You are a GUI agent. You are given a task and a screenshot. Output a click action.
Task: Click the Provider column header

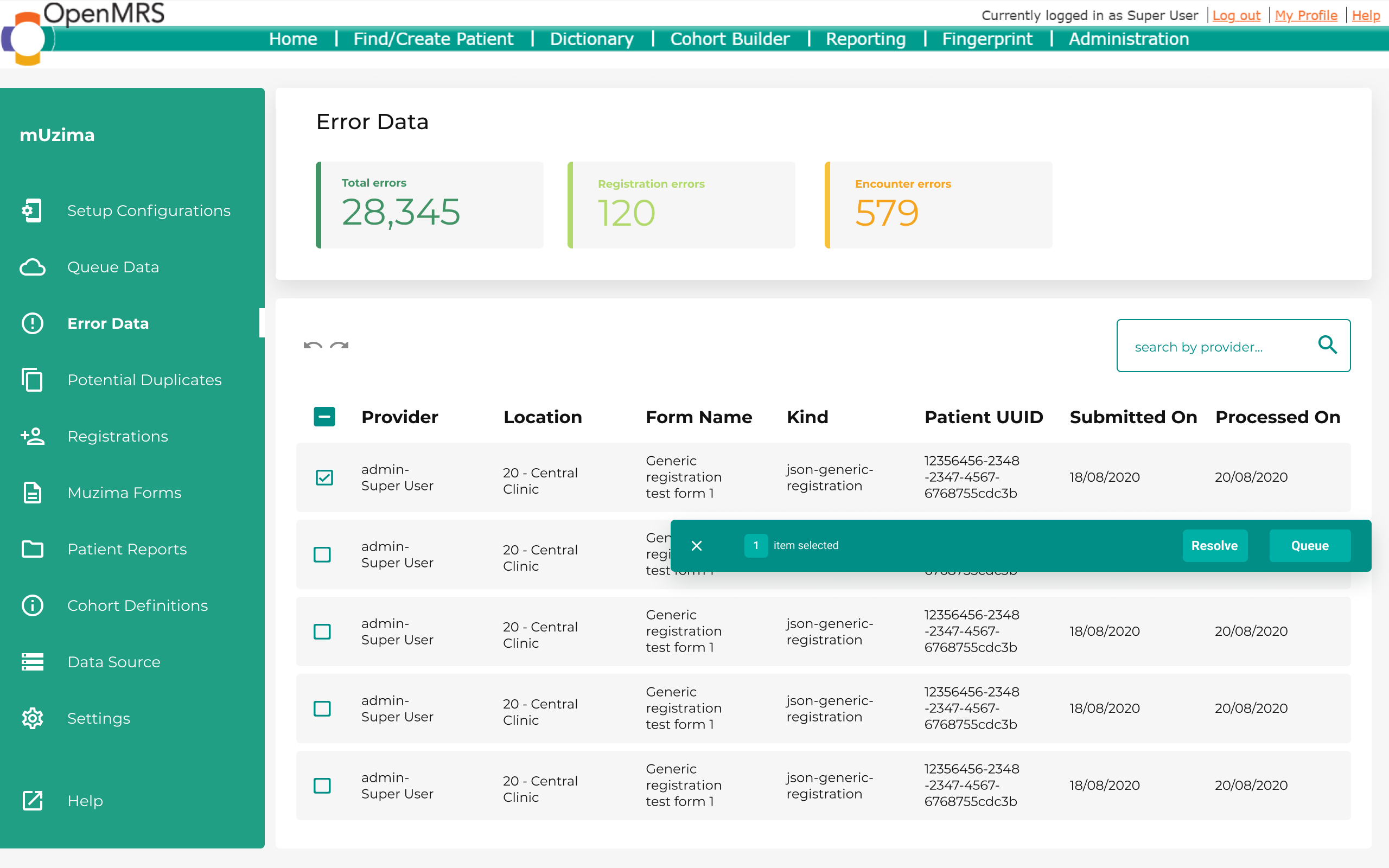[399, 417]
